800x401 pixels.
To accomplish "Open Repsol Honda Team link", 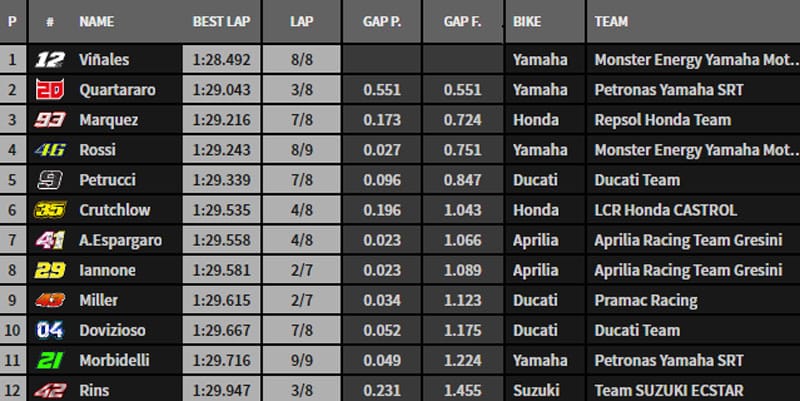I will tap(662, 120).
